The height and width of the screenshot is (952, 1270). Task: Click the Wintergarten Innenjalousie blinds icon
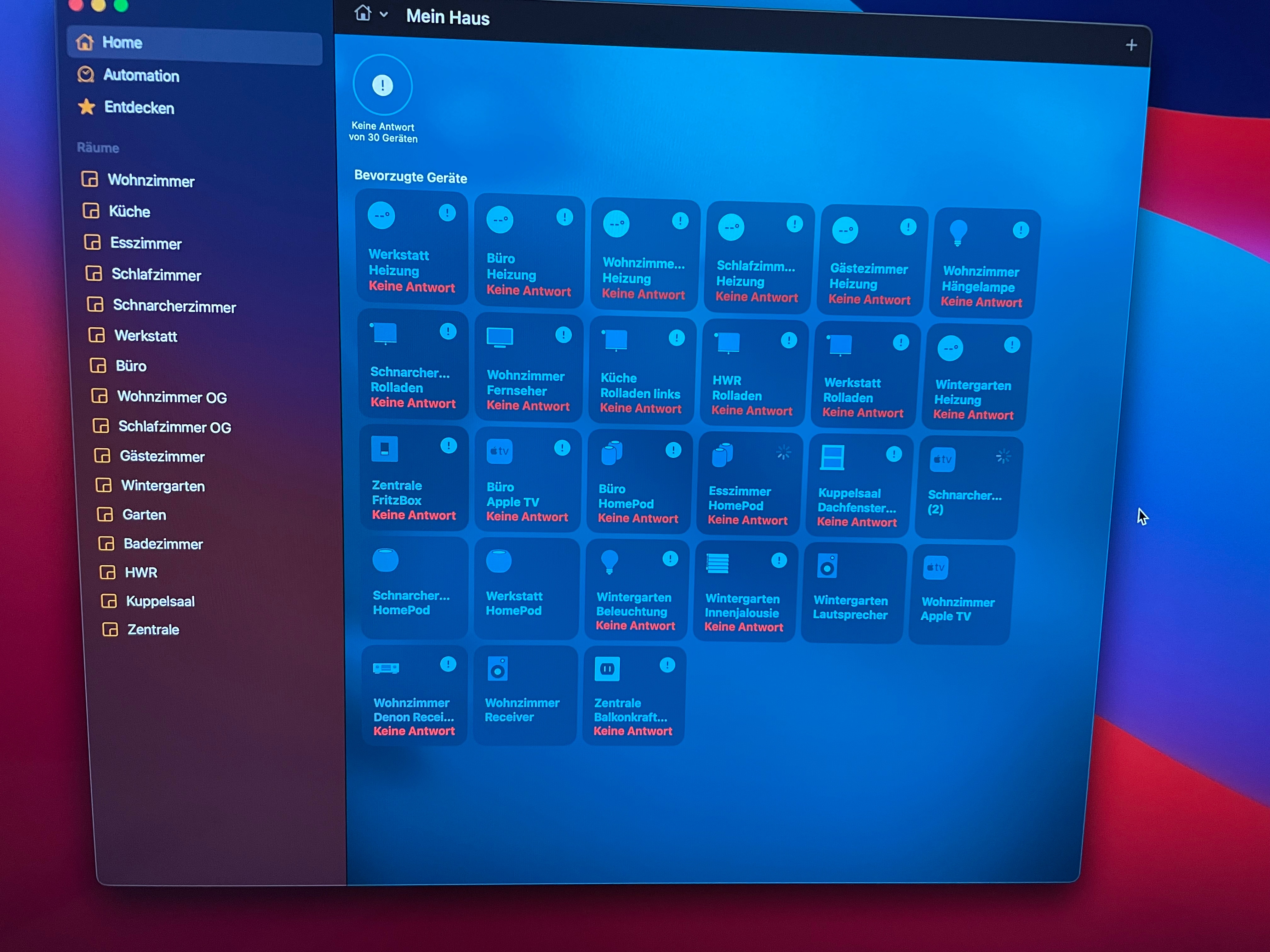click(717, 564)
